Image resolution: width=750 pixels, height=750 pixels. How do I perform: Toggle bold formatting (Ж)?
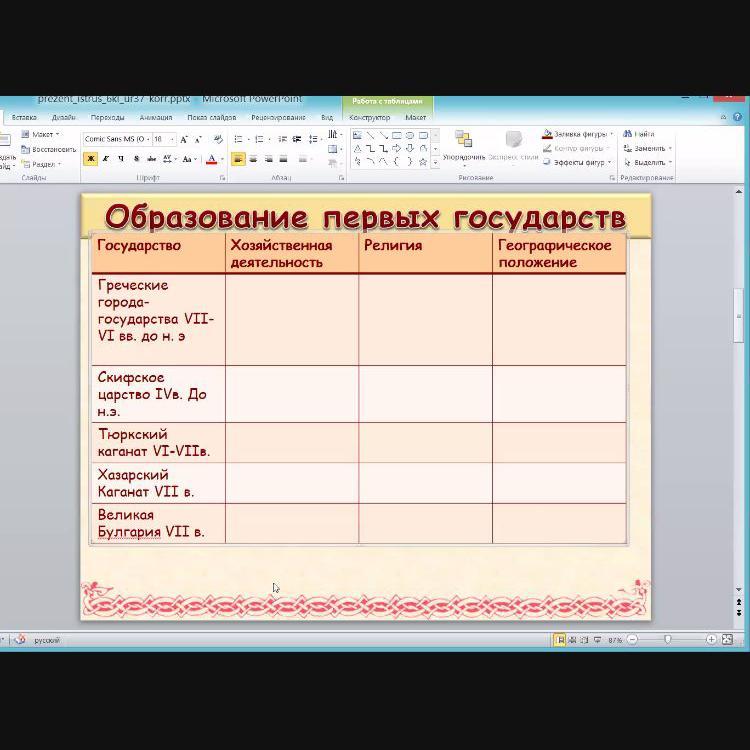click(90, 159)
